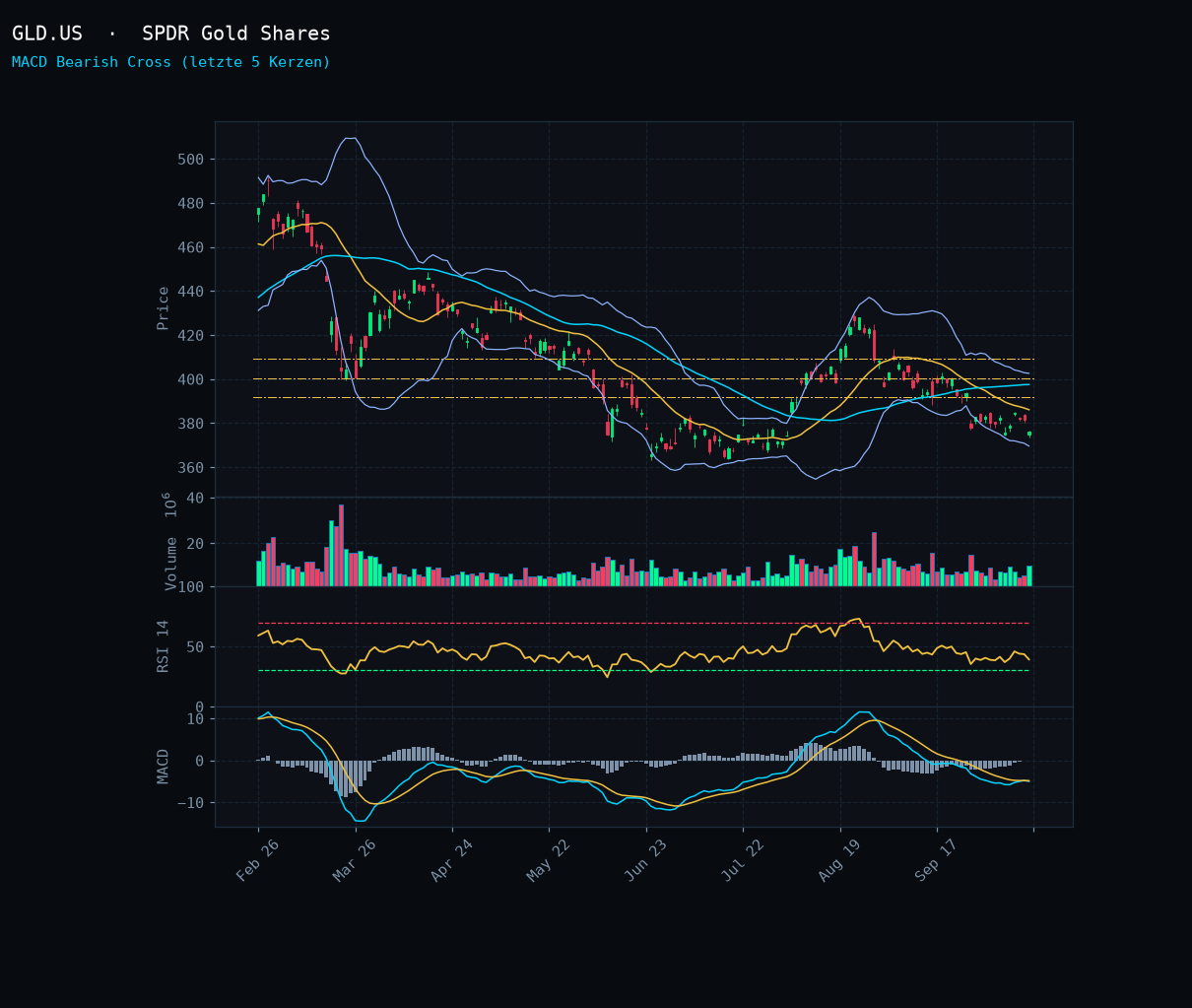Click the Apr 24 date label

[452, 860]
